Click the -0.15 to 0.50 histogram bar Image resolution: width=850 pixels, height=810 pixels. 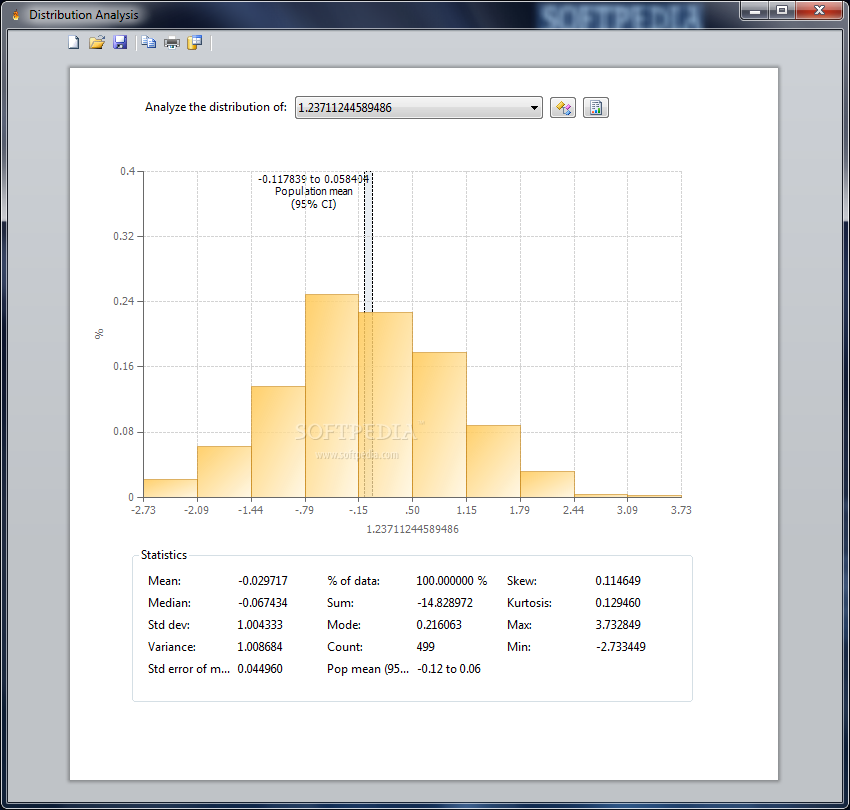(385, 404)
